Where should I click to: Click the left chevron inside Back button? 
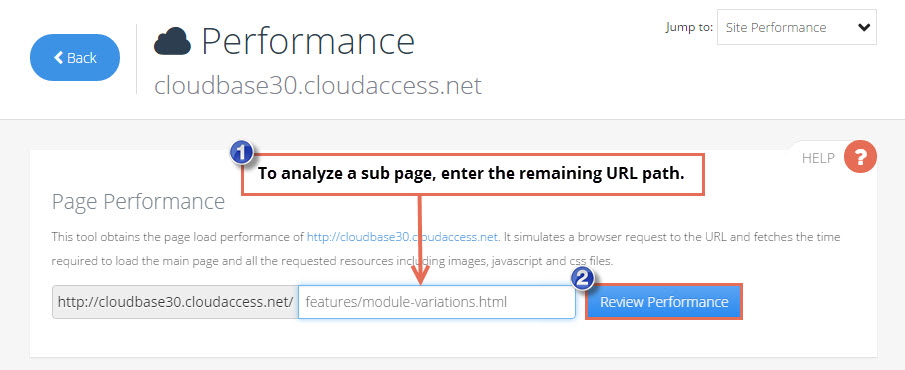click(58, 57)
